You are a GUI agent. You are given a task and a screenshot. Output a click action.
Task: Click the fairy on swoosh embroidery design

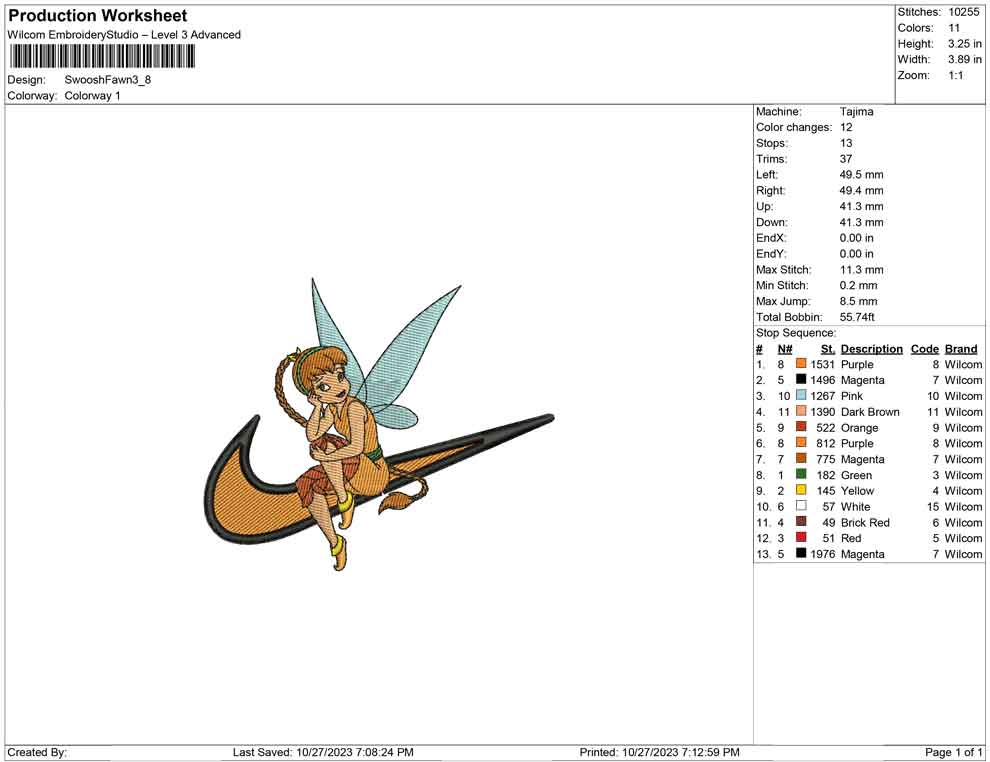point(379,424)
